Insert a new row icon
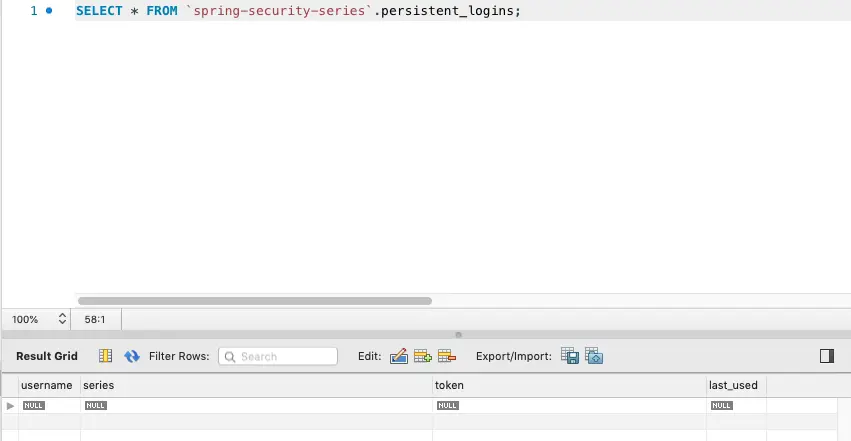The height and width of the screenshot is (441, 851). 422,356
